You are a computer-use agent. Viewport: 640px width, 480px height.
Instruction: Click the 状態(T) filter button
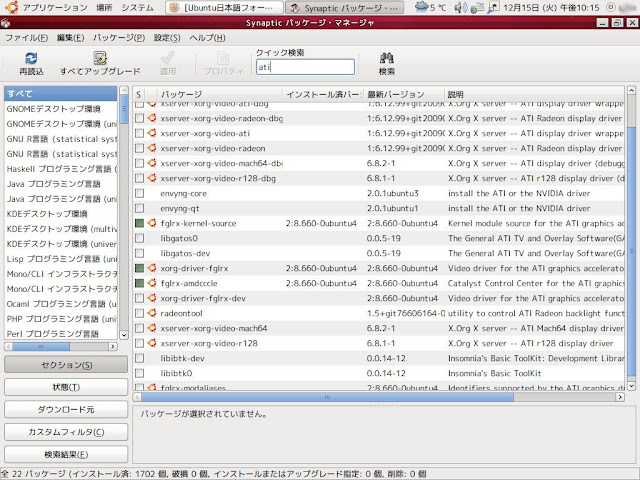(x=66, y=387)
